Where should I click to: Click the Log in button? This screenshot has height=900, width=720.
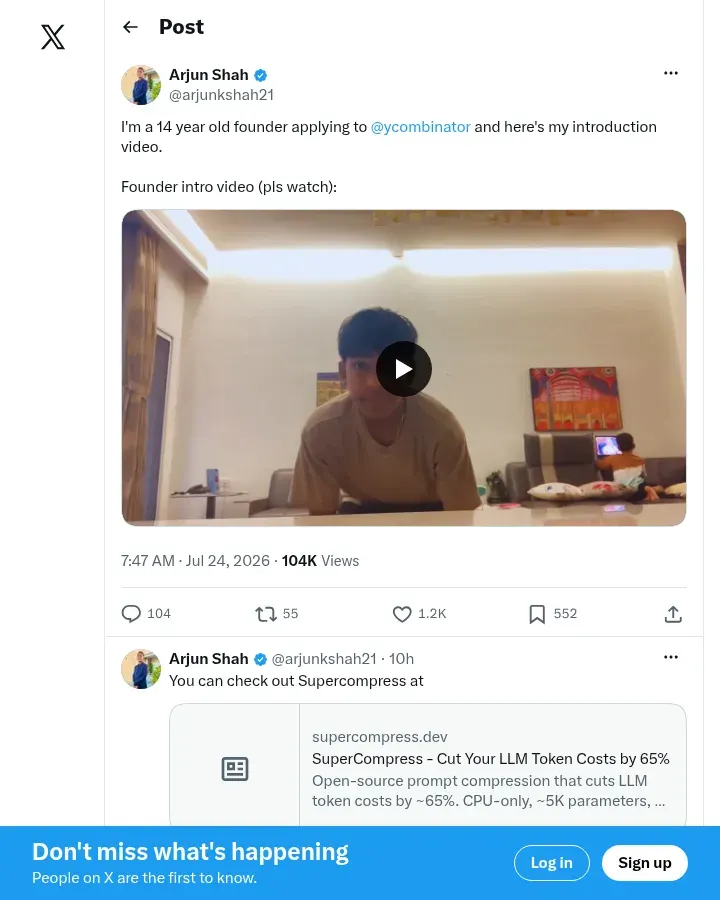[551, 863]
